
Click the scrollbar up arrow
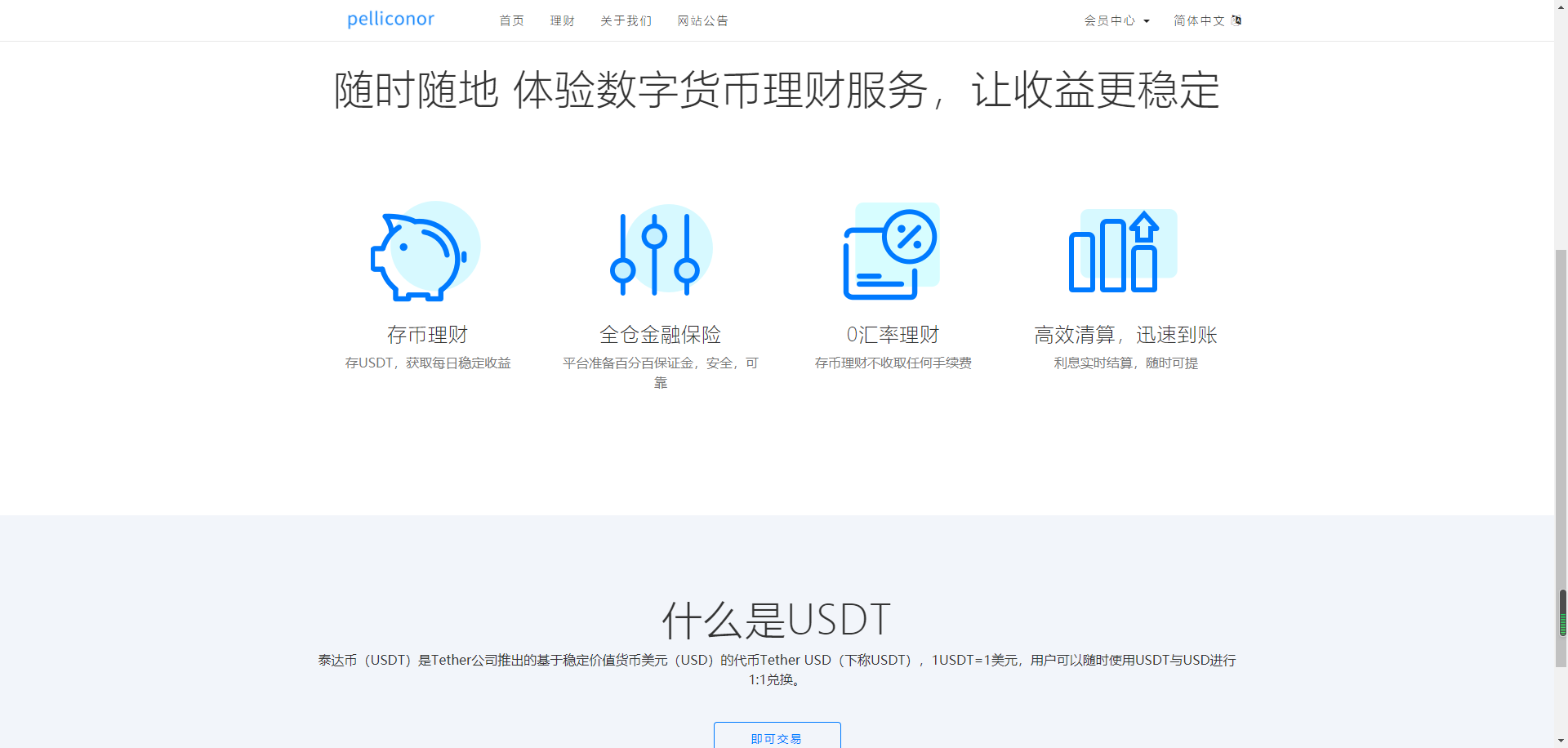(1561, 6)
